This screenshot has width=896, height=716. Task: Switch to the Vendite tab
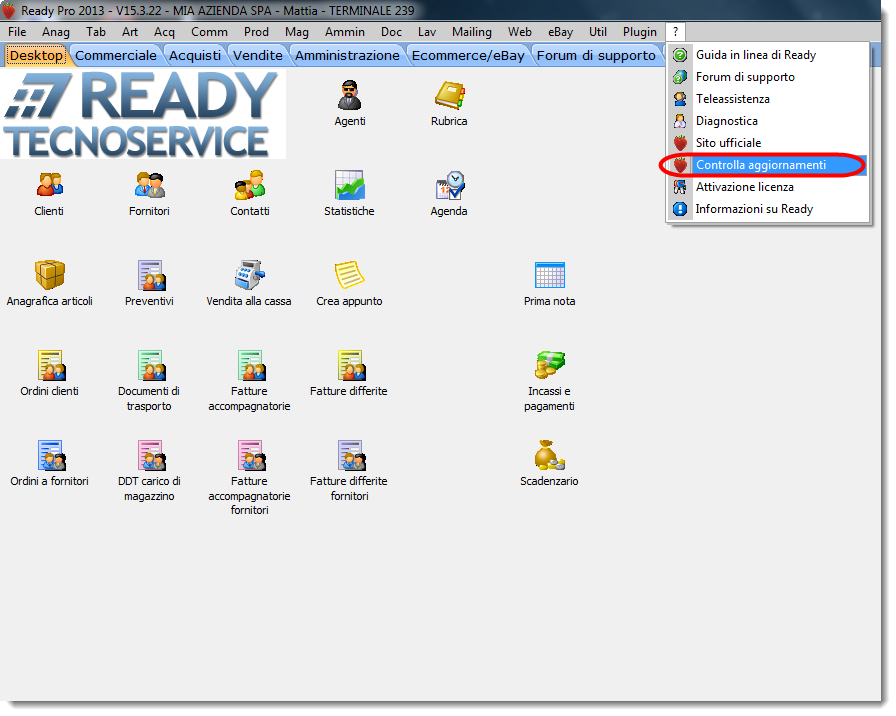pos(258,55)
